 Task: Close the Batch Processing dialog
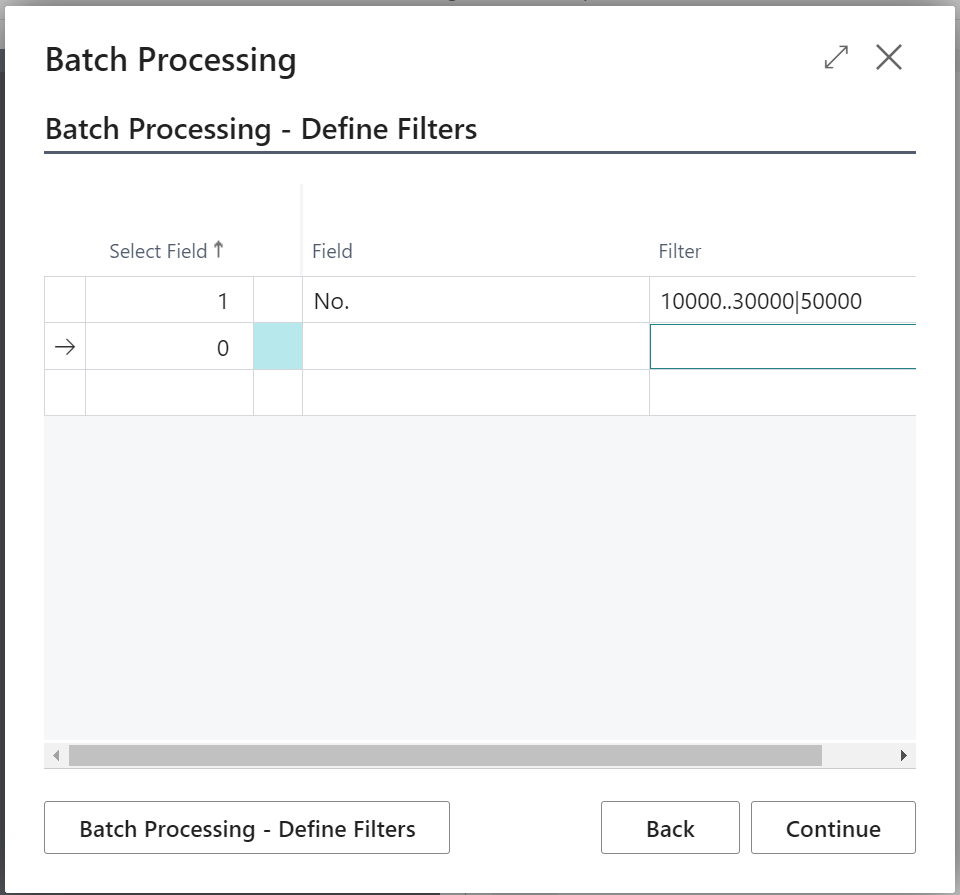889,58
